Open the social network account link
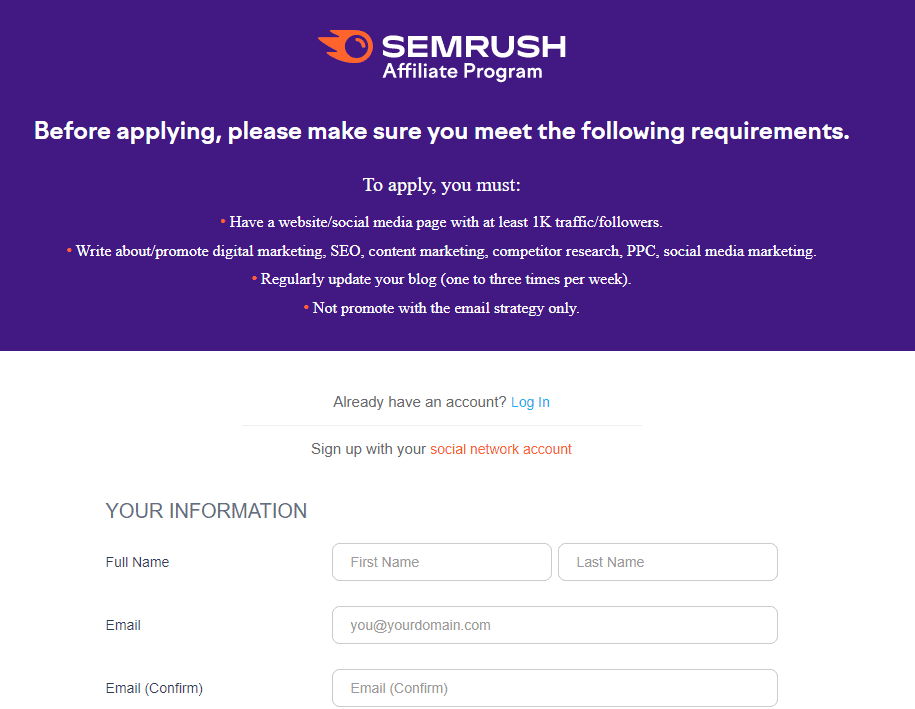The width and height of the screenshot is (915, 709). pyautogui.click(x=501, y=449)
